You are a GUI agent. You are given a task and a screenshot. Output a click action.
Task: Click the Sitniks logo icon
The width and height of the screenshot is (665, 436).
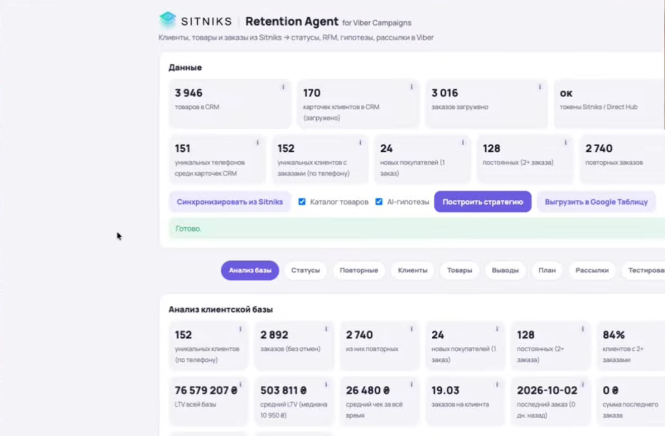tap(168, 20)
